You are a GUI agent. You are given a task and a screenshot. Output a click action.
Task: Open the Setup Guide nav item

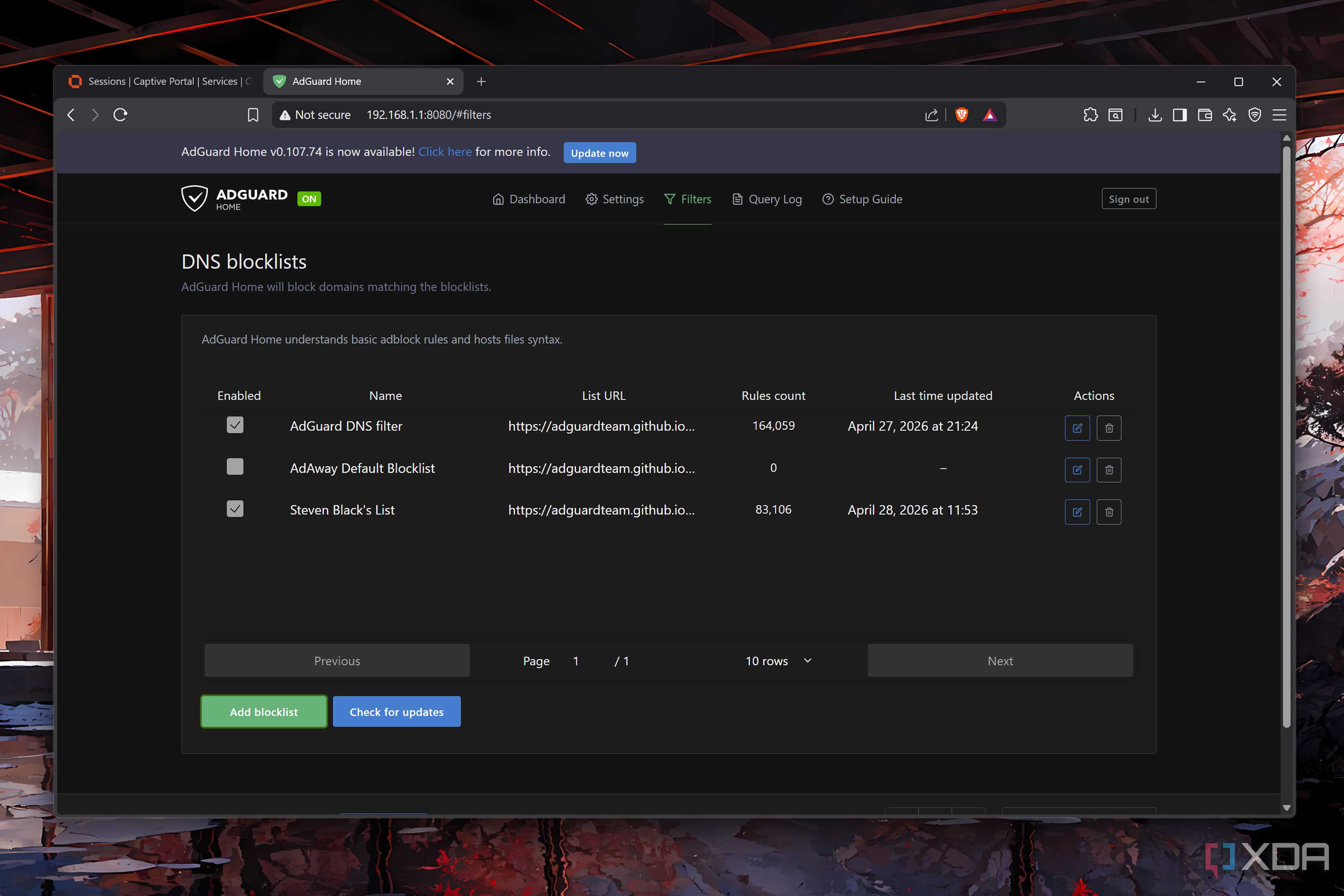(x=862, y=199)
